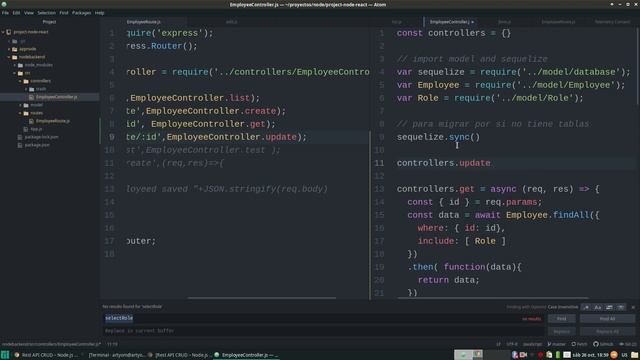Image resolution: width=640 pixels, height=360 pixels.
Task: Open the View menu
Action: 29,13
